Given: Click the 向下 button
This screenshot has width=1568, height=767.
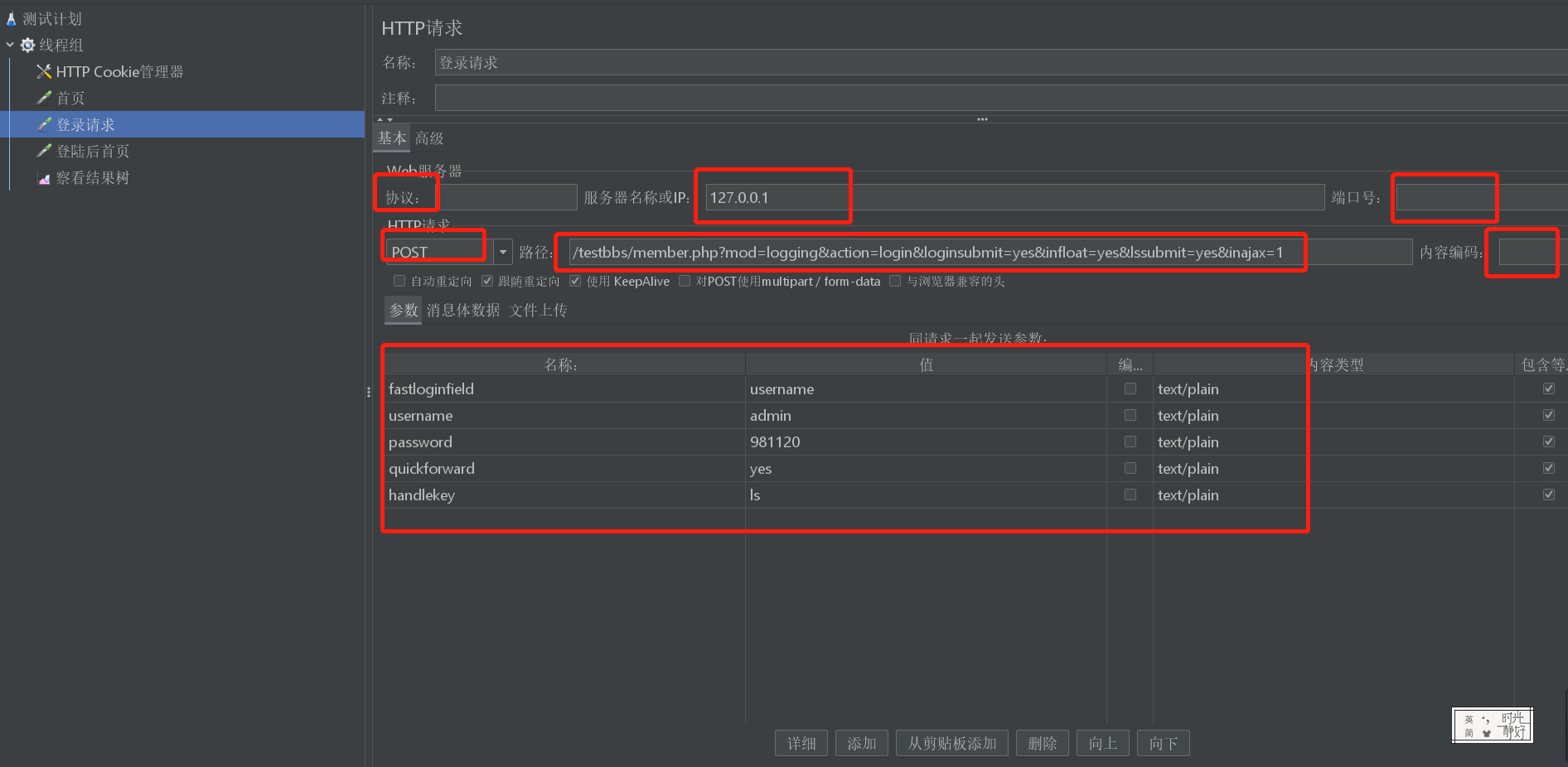Looking at the screenshot, I should pos(1164,743).
